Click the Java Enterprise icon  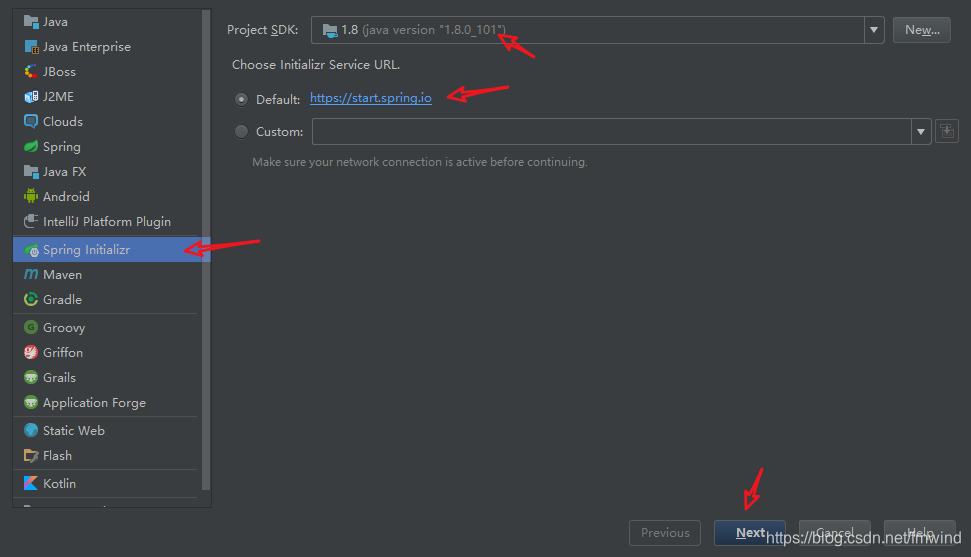click(31, 46)
